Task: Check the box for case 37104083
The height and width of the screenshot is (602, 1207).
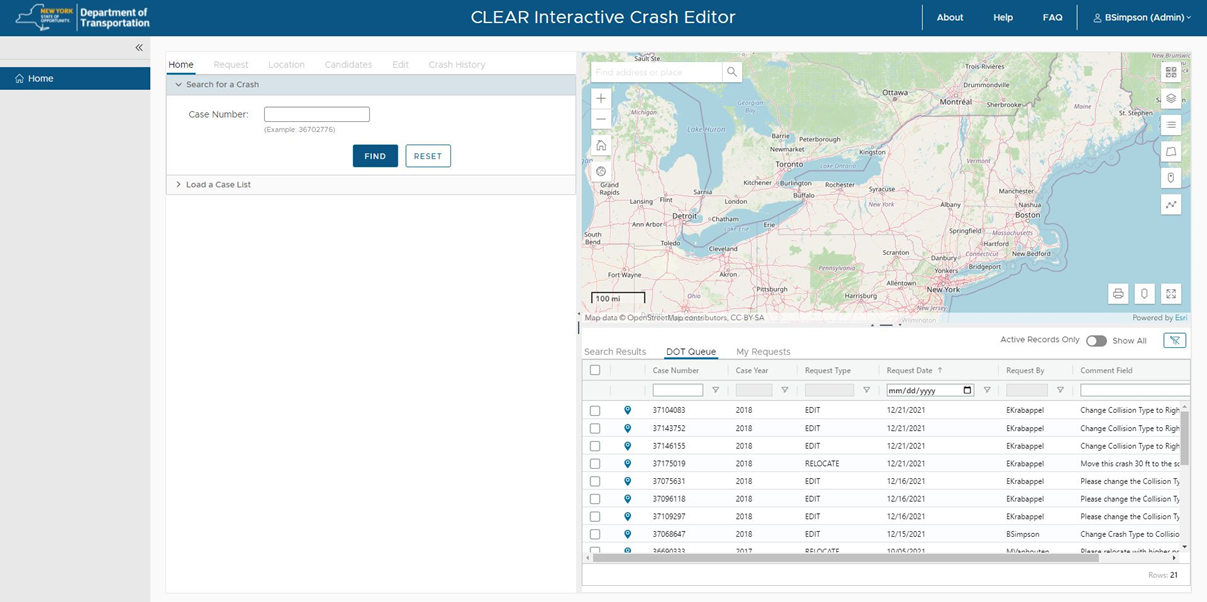Action: 595,410
